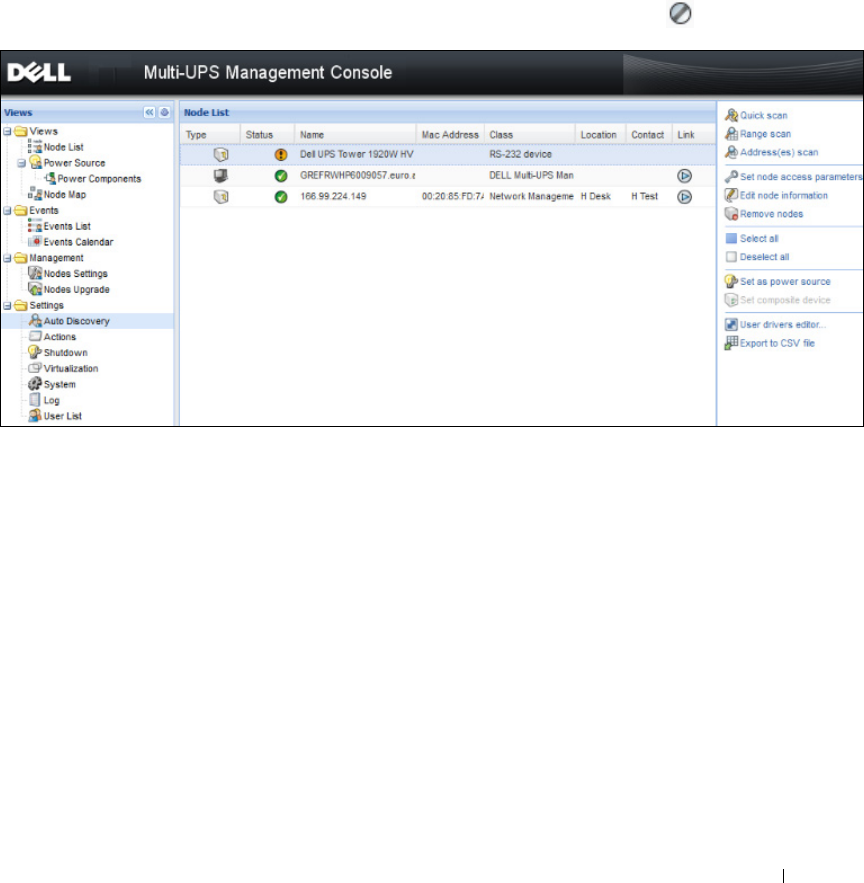Click the System gear icon in tree
This screenshot has height=883, width=864.
(x=35, y=383)
